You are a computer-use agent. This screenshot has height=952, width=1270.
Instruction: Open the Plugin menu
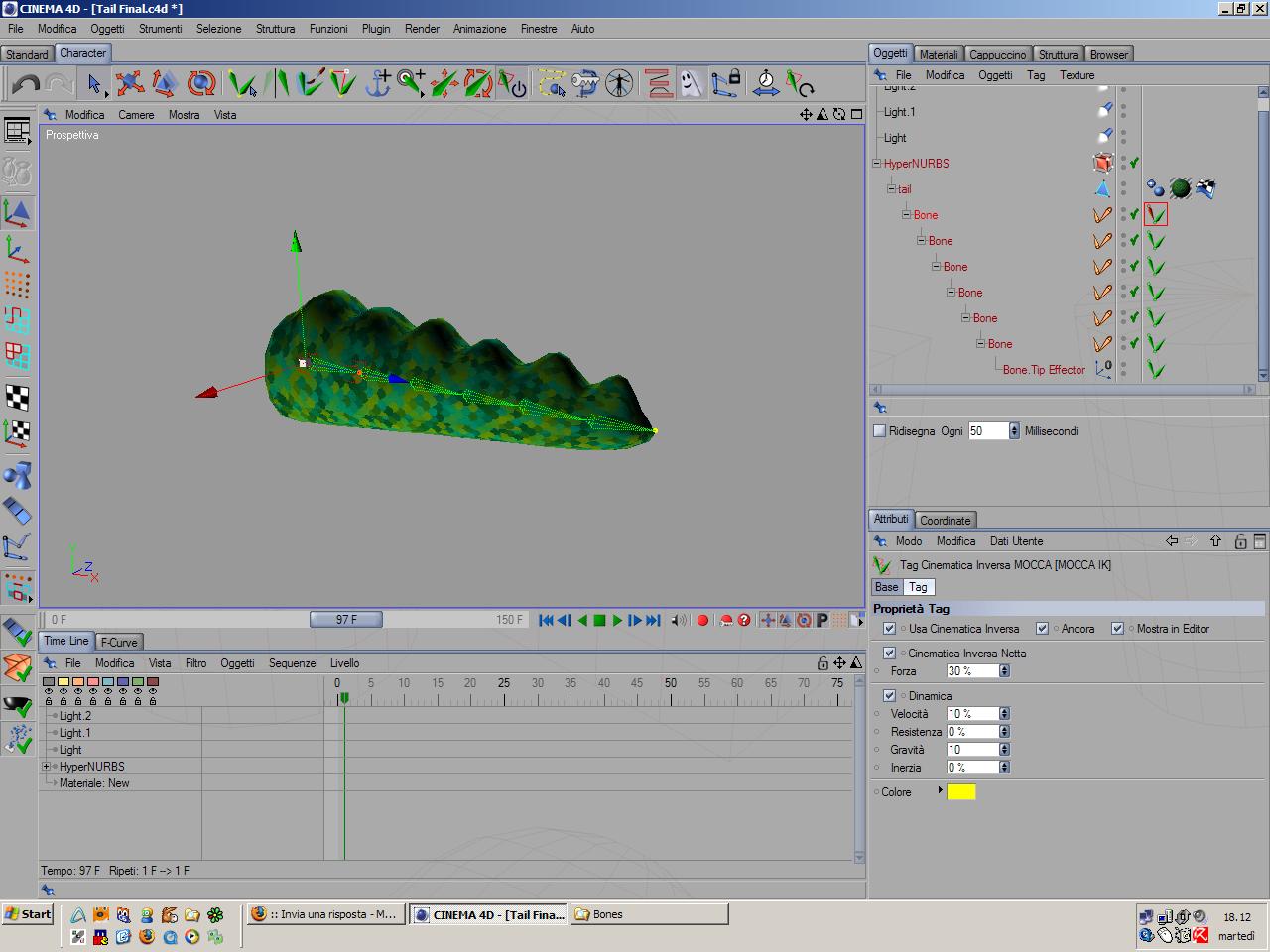[x=376, y=29]
